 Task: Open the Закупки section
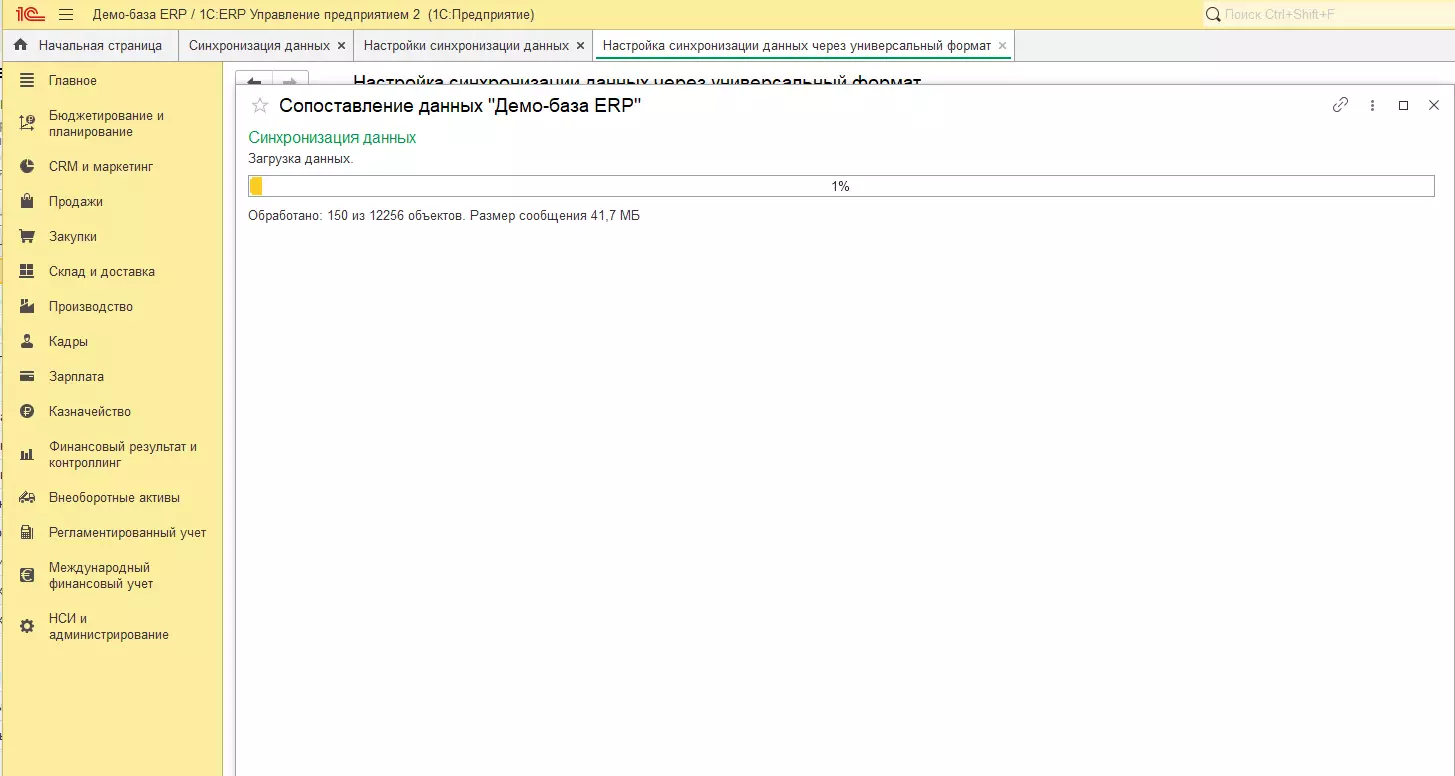click(112, 236)
